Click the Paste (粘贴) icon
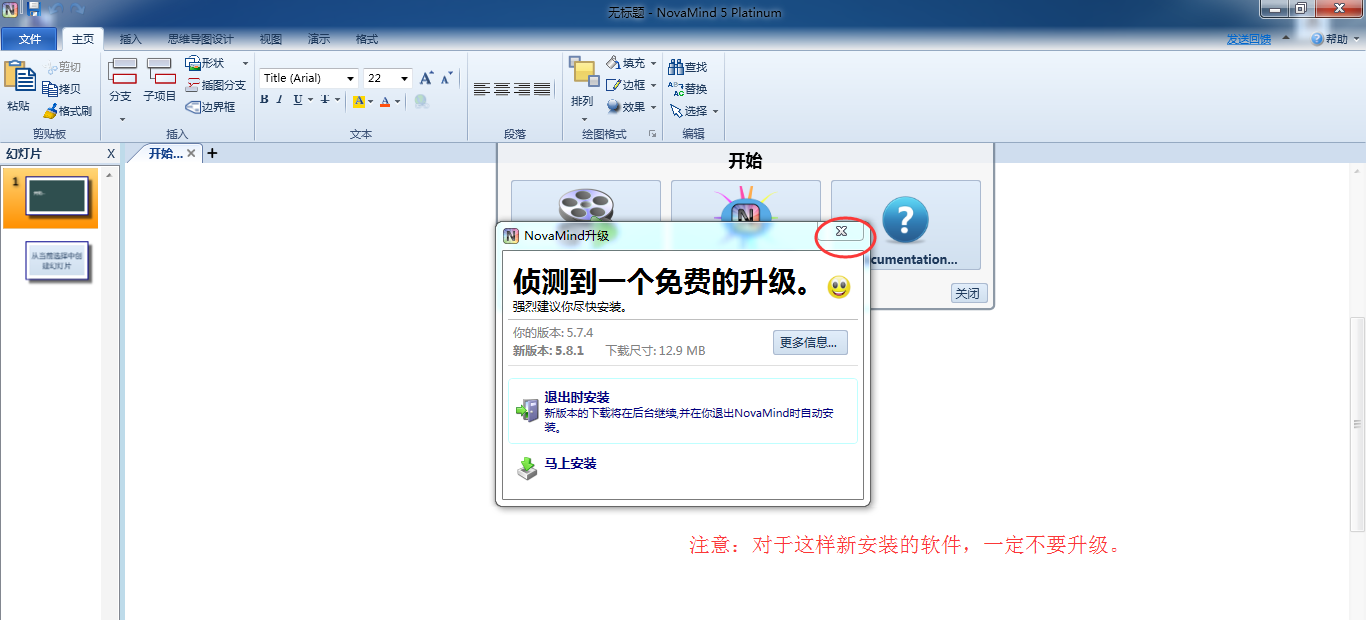The width and height of the screenshot is (1366, 620). 18,76
